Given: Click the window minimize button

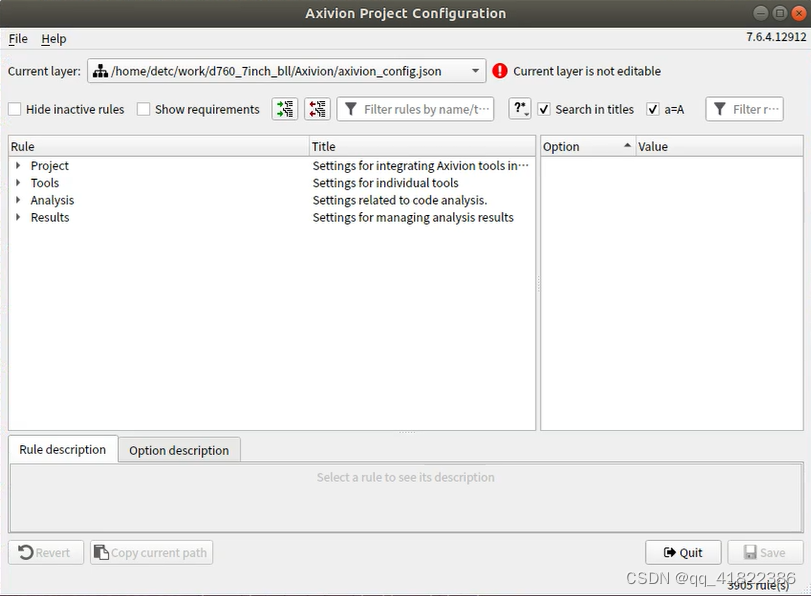Looking at the screenshot, I should click(760, 13).
